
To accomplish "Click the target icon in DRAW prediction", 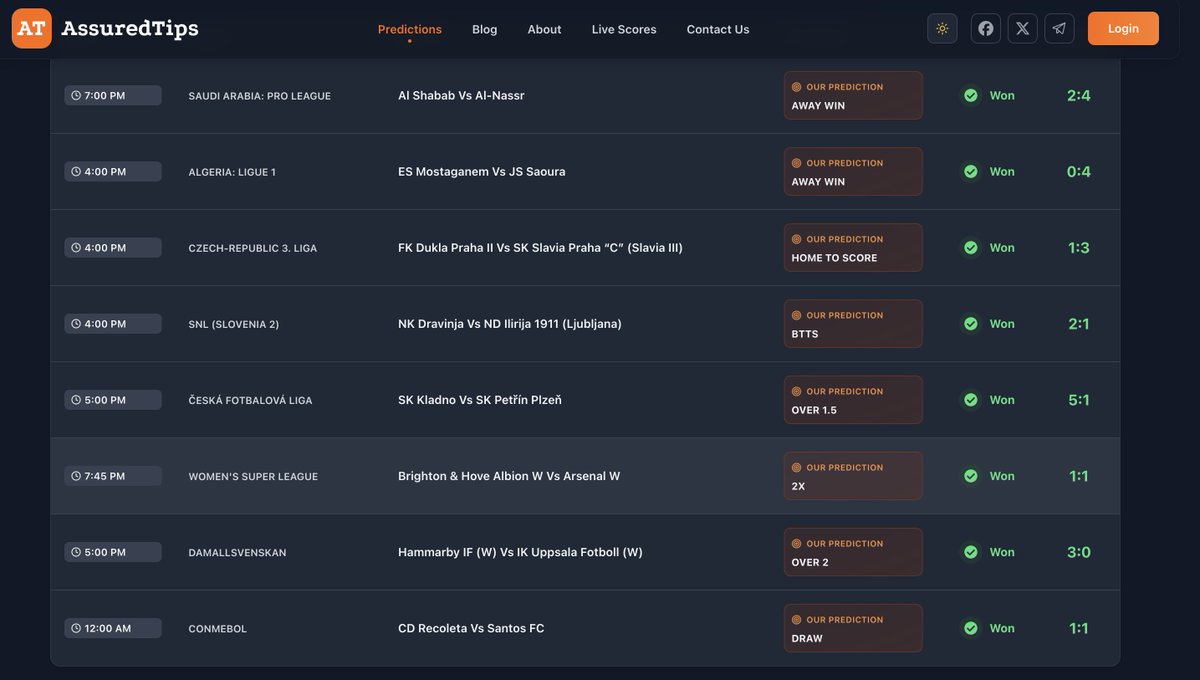I will click(x=797, y=619).
